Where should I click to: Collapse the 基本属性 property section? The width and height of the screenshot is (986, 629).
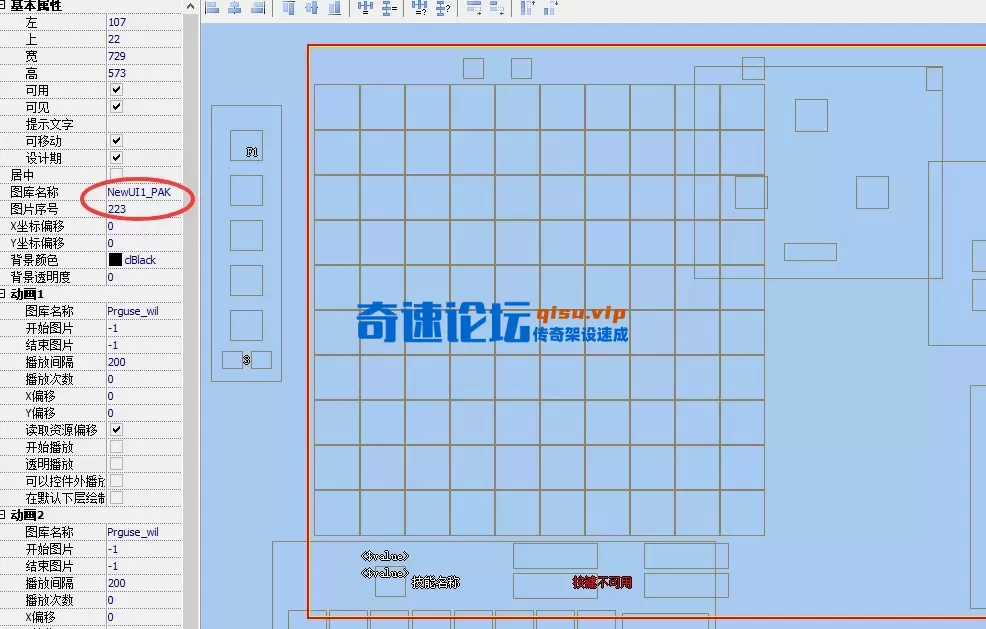click(x=5, y=6)
